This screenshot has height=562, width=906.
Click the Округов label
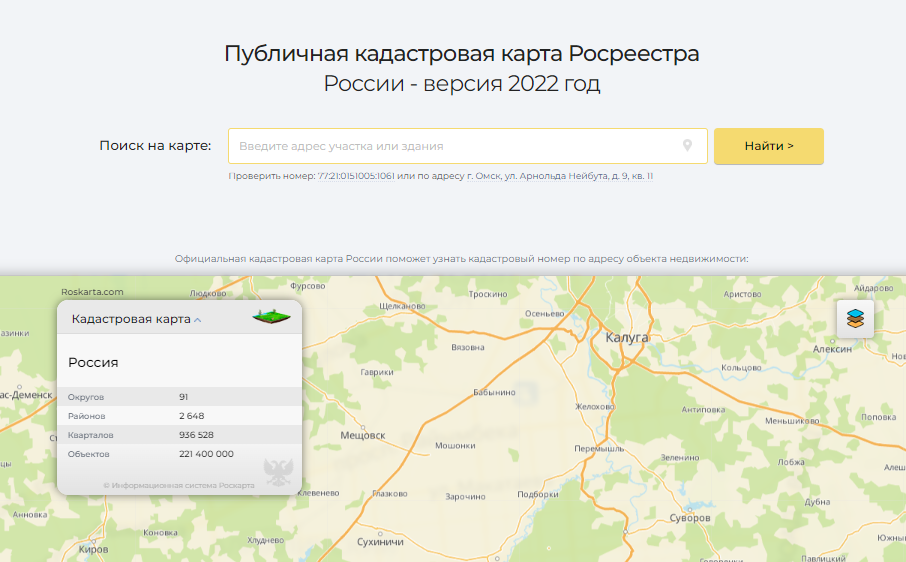coord(86,397)
